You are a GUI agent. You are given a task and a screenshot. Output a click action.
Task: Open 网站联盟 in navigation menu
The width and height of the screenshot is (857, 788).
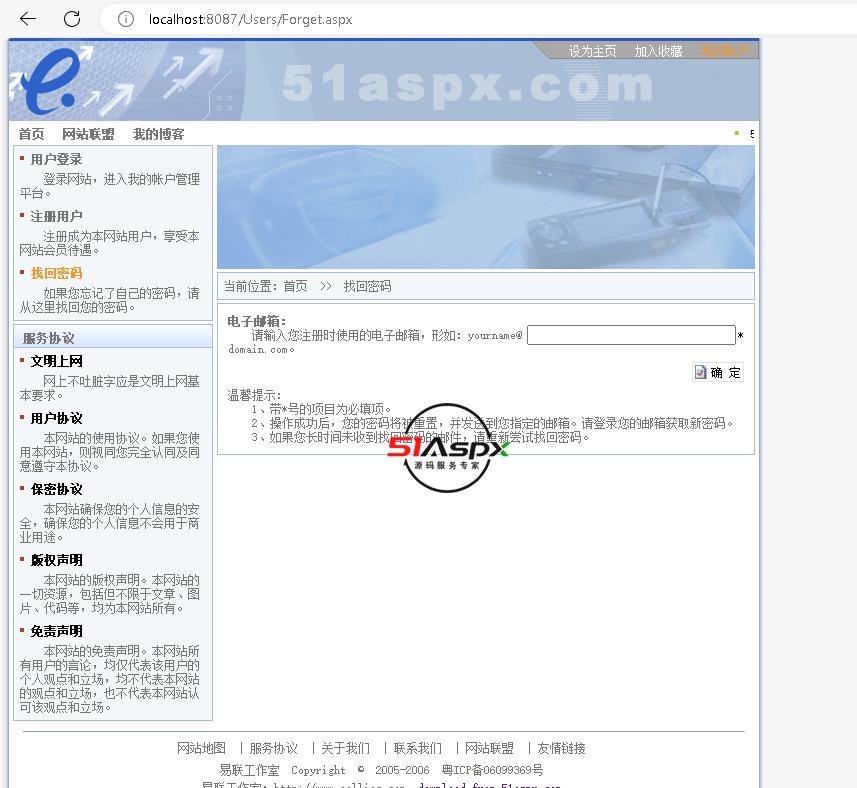point(88,134)
